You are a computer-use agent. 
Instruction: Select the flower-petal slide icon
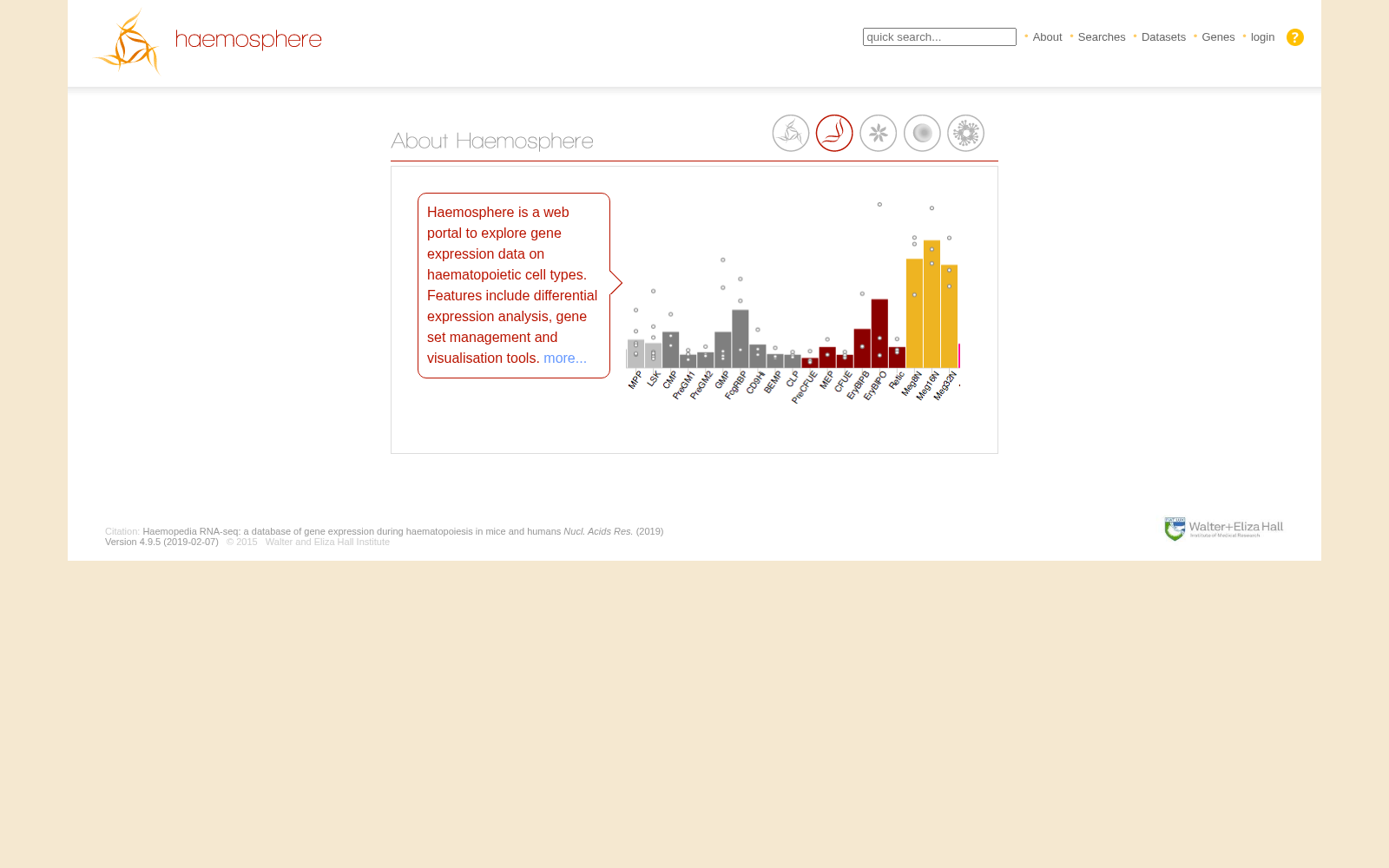[879, 133]
